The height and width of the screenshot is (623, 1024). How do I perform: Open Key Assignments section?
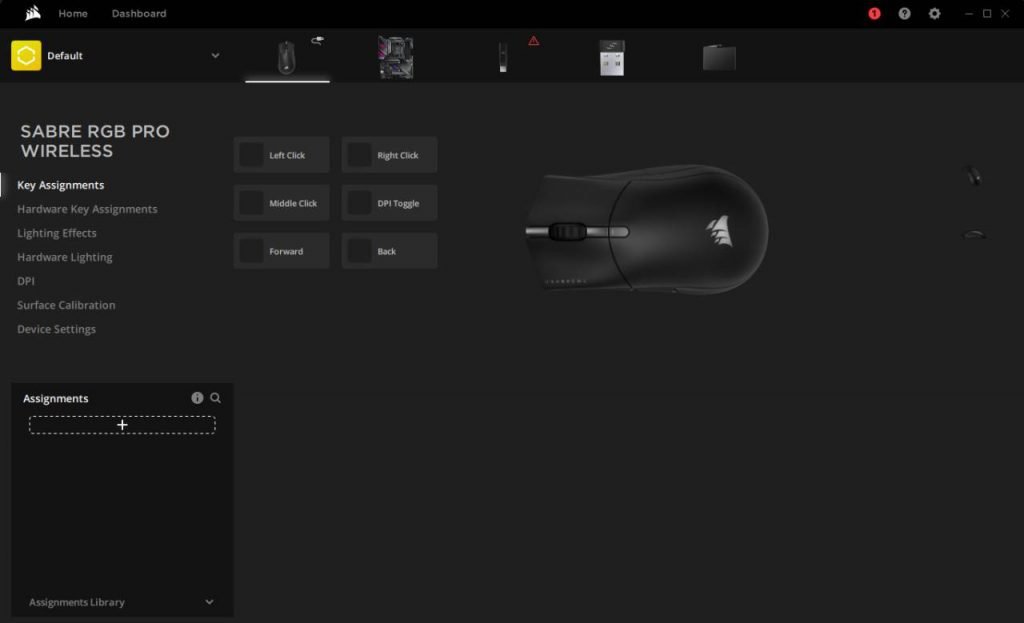click(x=61, y=185)
